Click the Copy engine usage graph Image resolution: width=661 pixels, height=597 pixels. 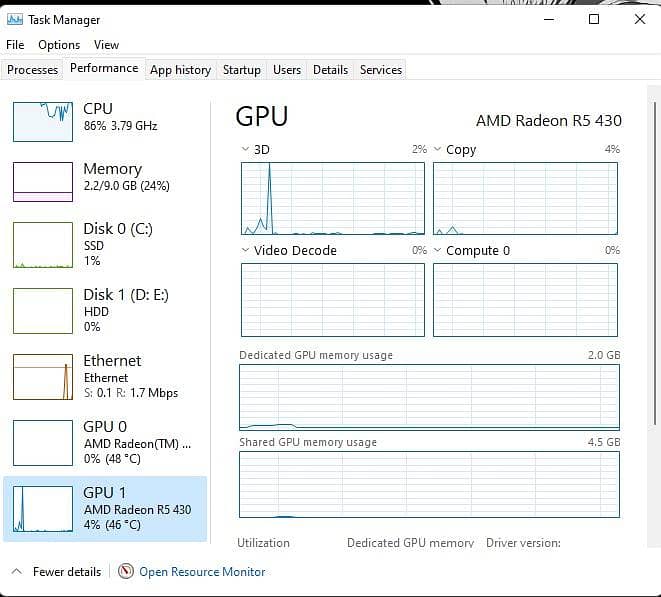(x=525, y=199)
